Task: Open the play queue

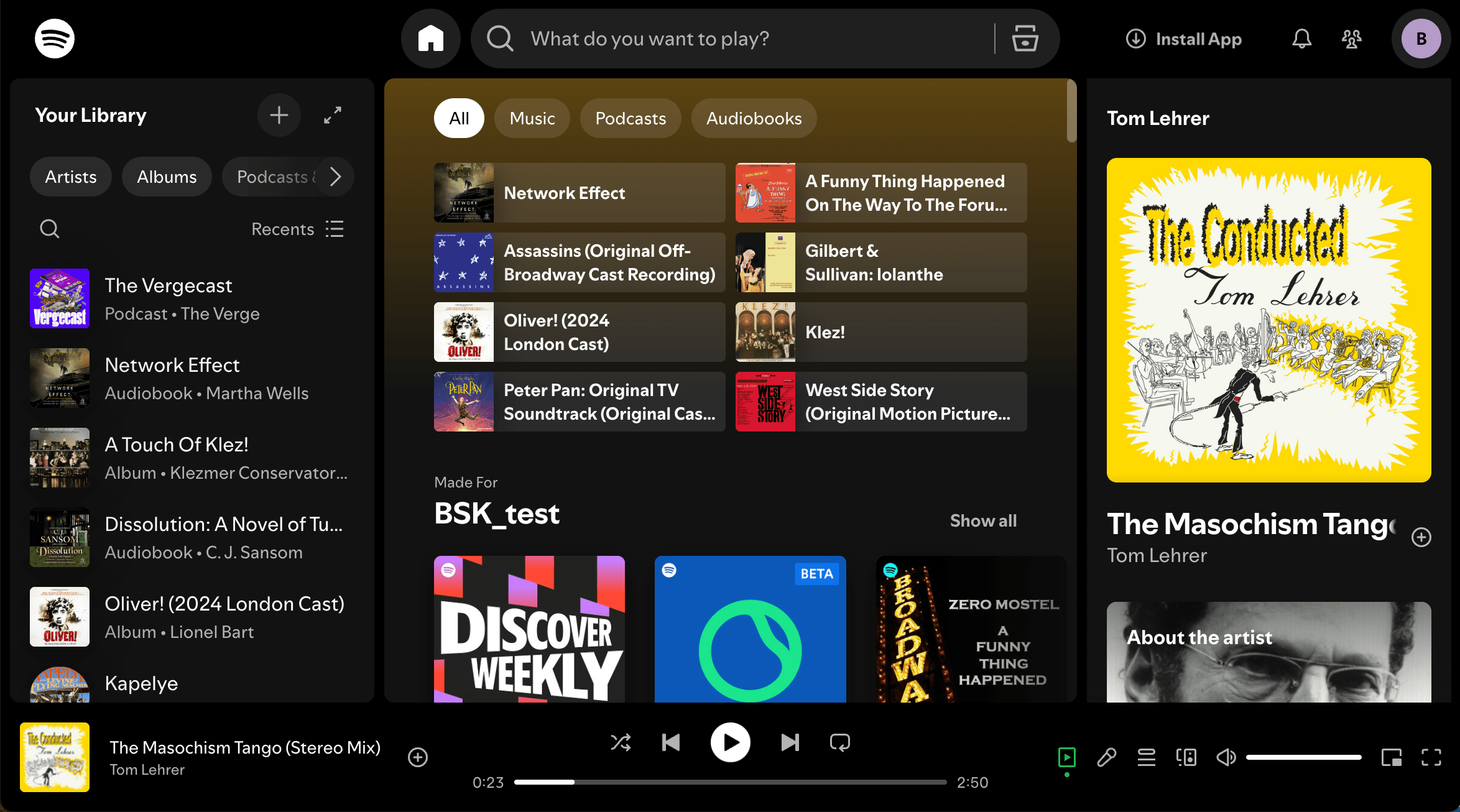Action: coord(1146,757)
